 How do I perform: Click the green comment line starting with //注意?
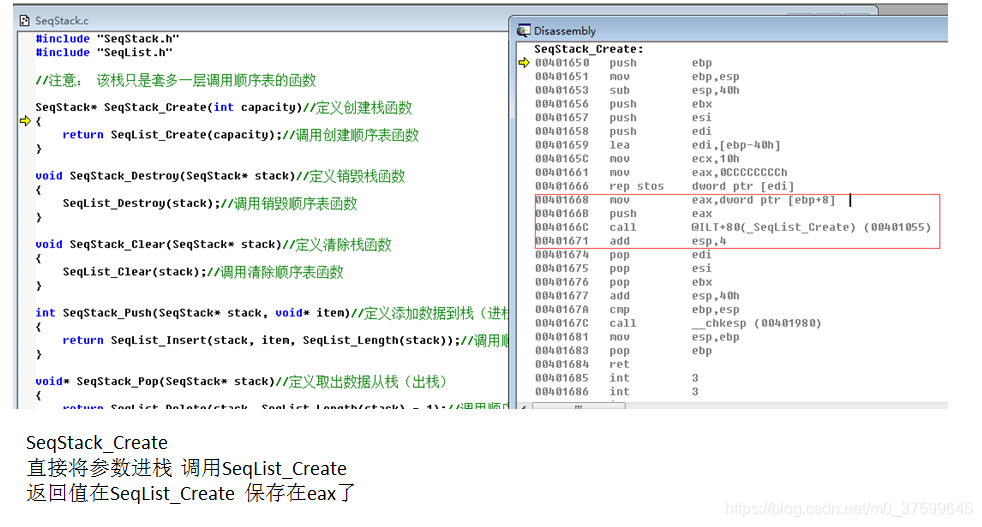coord(176,80)
